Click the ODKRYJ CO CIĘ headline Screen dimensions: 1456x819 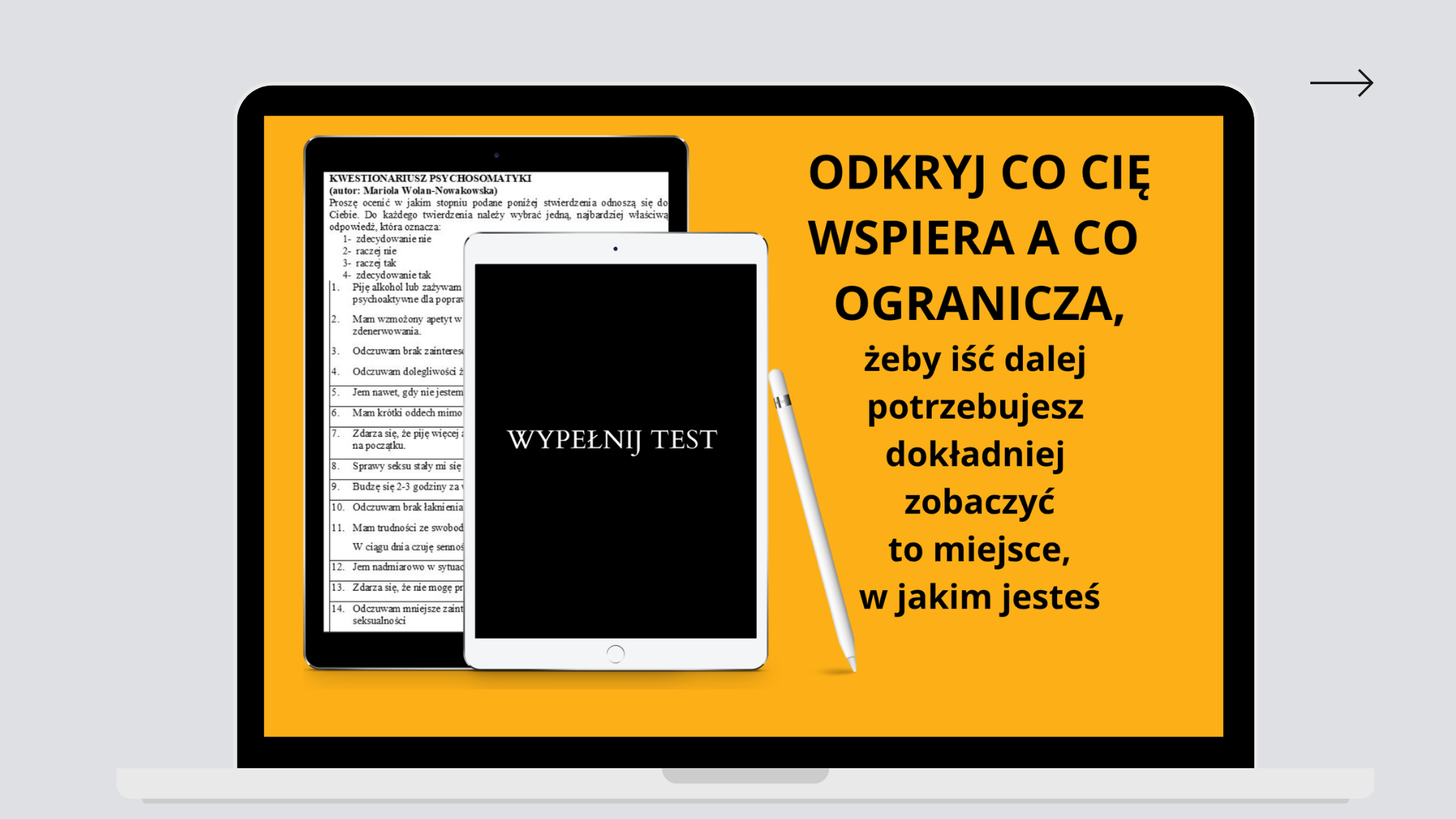(979, 174)
